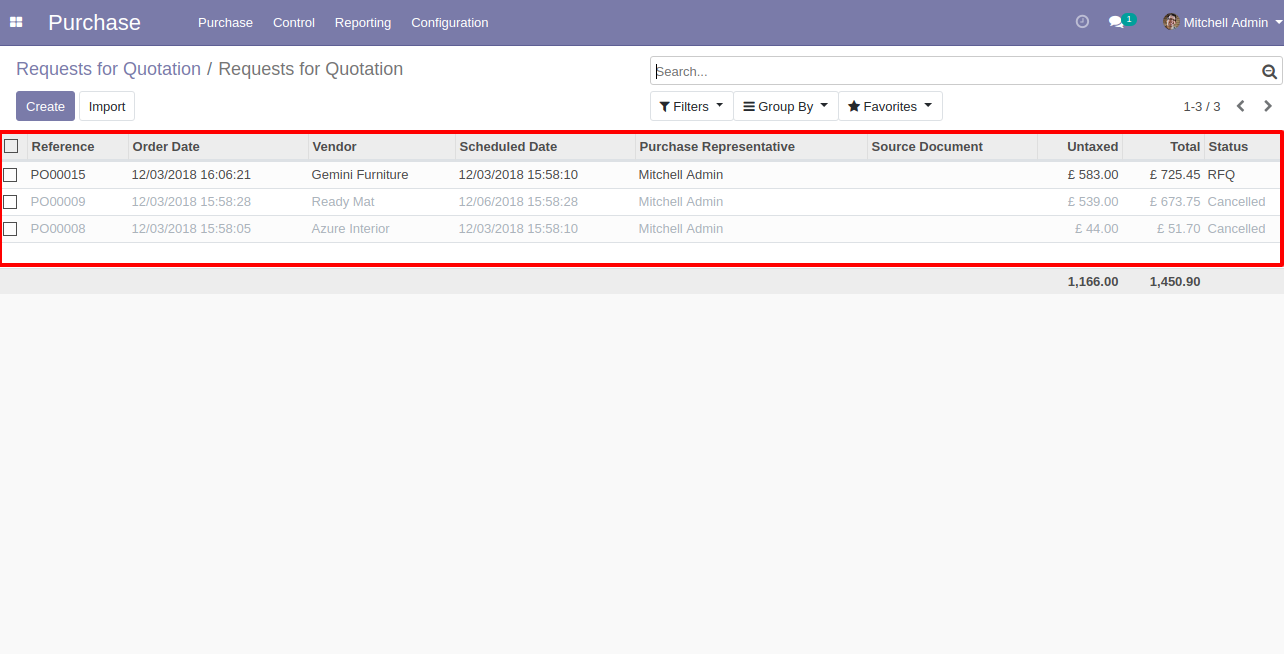Viewport: 1284px width, 654px height.
Task: Sort by Purchase Representative column header
Action: click(x=751, y=146)
